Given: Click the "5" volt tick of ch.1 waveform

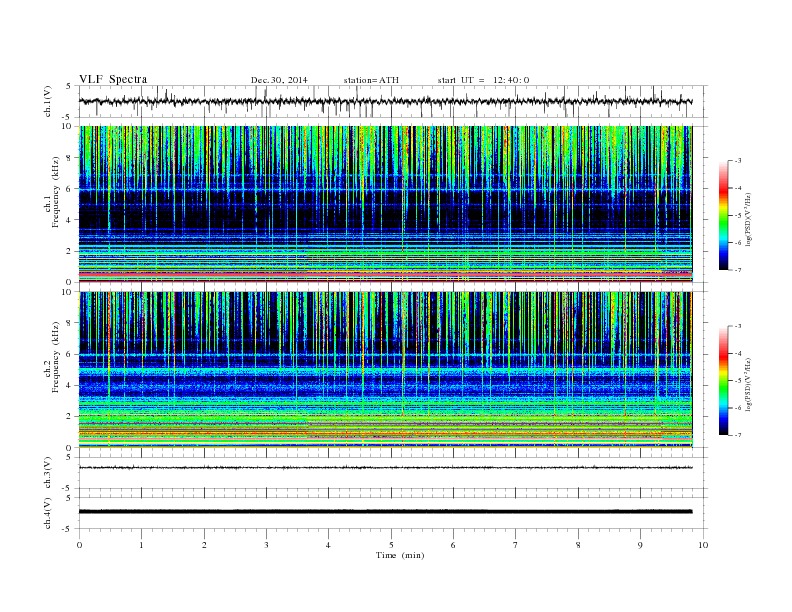Looking at the screenshot, I should coord(69,86).
